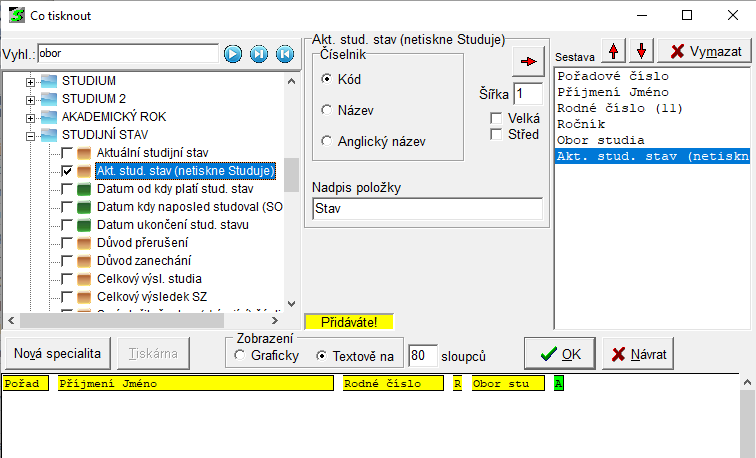Click the STUDIJNÍ STAV folder icon
This screenshot has width=756, height=458.
pos(48,135)
